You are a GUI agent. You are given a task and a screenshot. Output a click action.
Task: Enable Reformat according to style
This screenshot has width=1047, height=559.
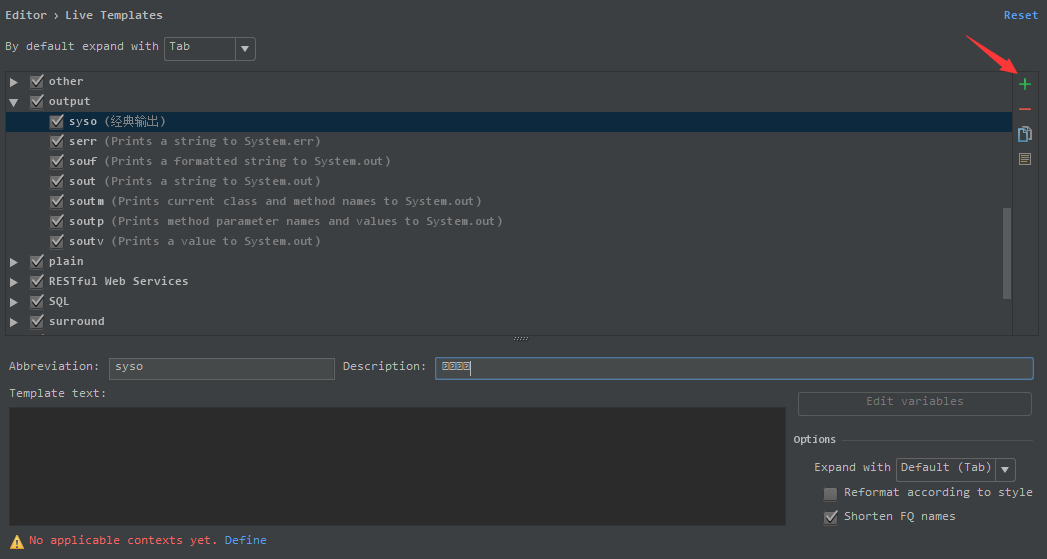[830, 493]
